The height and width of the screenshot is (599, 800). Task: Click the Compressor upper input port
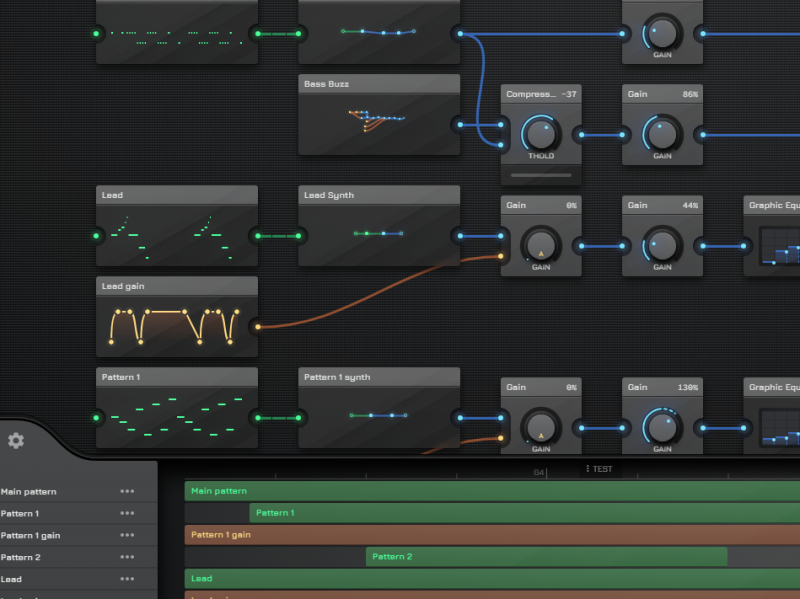(501, 124)
